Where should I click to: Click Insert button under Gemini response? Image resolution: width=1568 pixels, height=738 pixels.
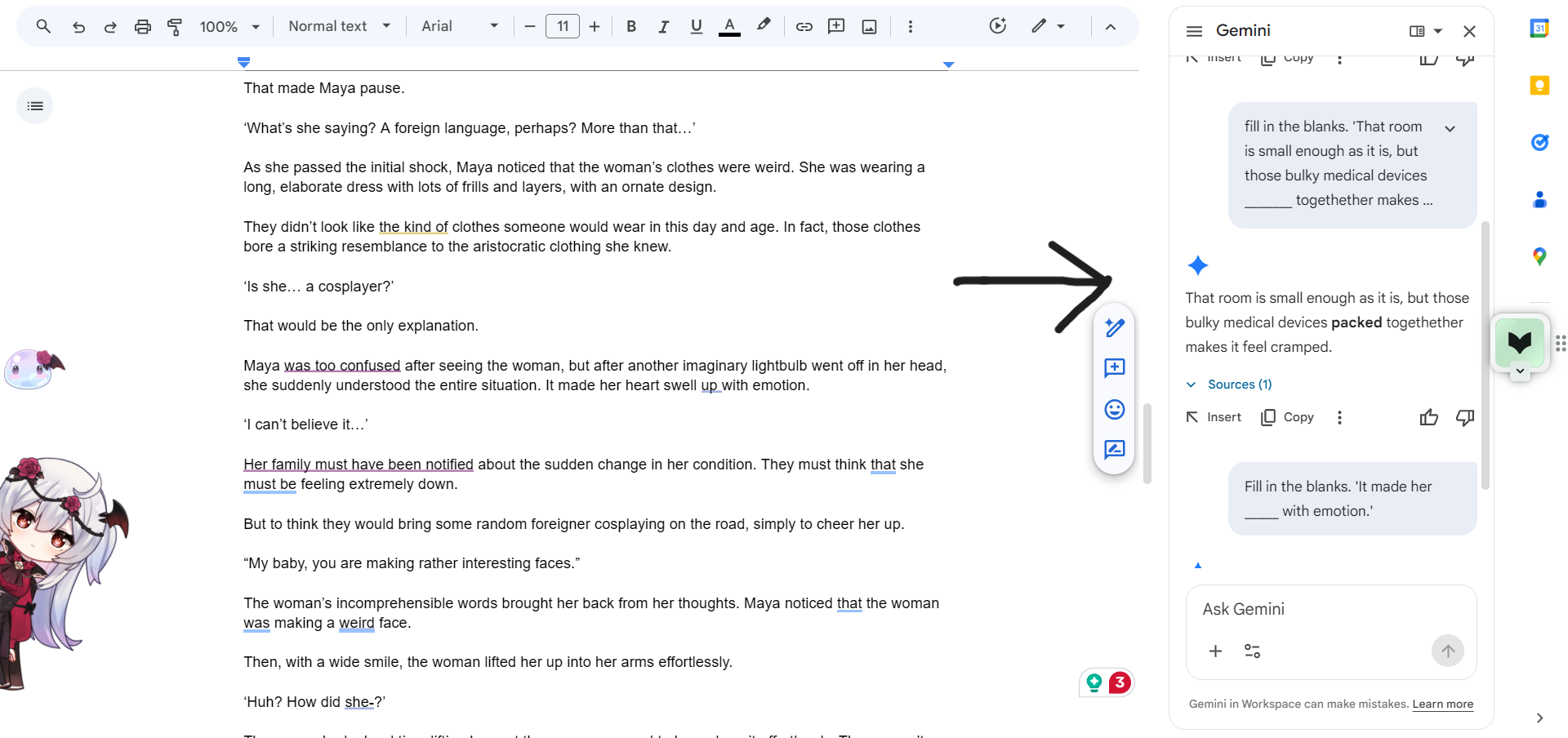(x=1214, y=417)
